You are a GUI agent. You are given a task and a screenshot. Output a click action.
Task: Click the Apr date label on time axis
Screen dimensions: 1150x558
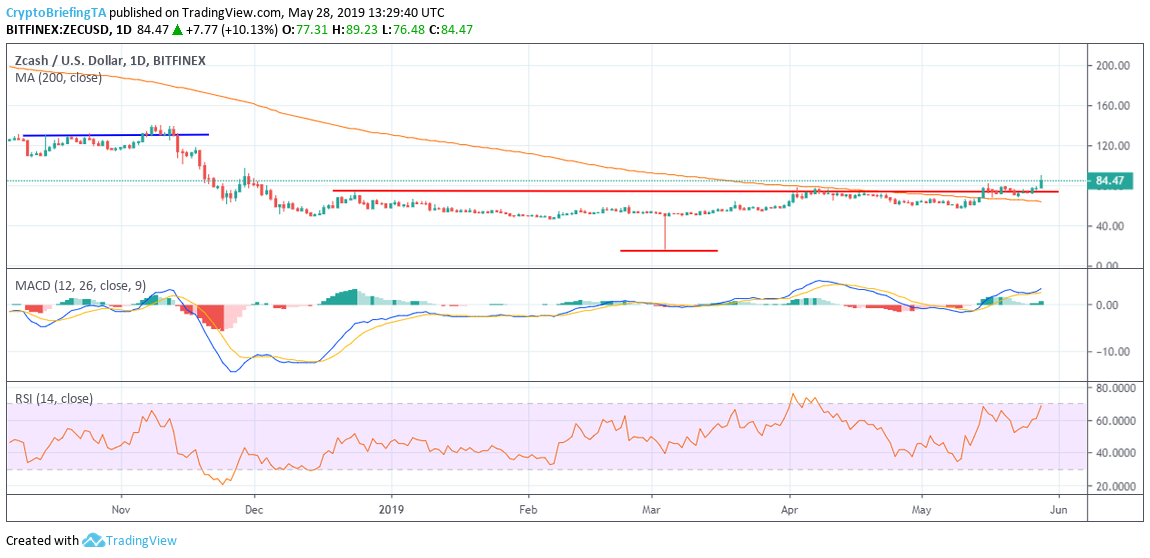click(790, 508)
